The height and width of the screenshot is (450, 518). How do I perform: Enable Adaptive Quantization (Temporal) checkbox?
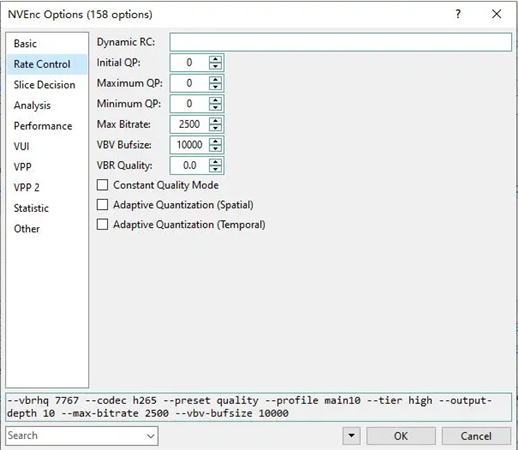(x=102, y=224)
